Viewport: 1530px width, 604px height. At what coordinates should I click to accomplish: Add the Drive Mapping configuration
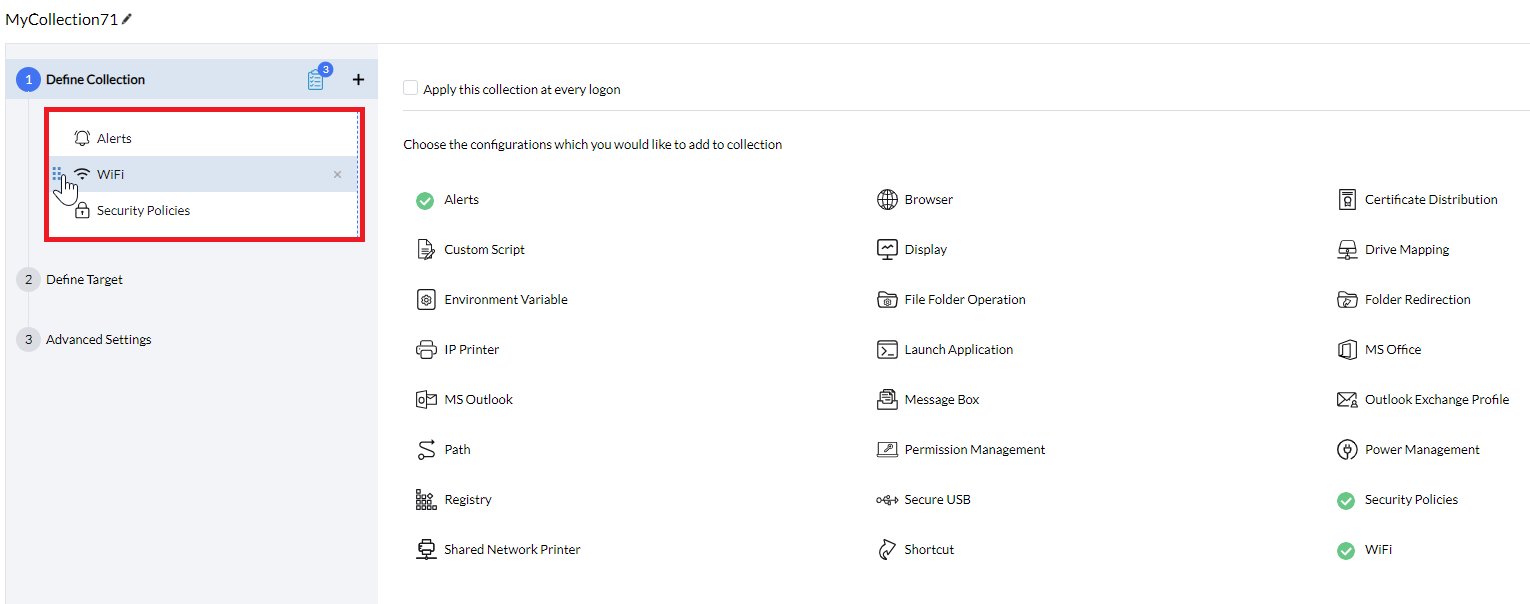[x=1406, y=250]
